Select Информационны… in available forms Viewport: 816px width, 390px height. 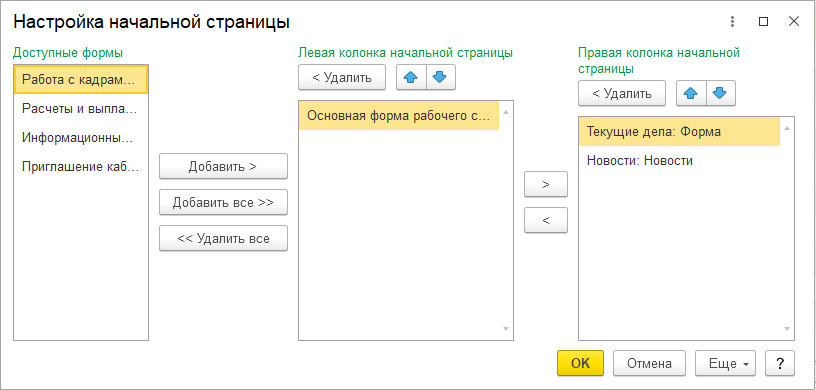[81, 137]
